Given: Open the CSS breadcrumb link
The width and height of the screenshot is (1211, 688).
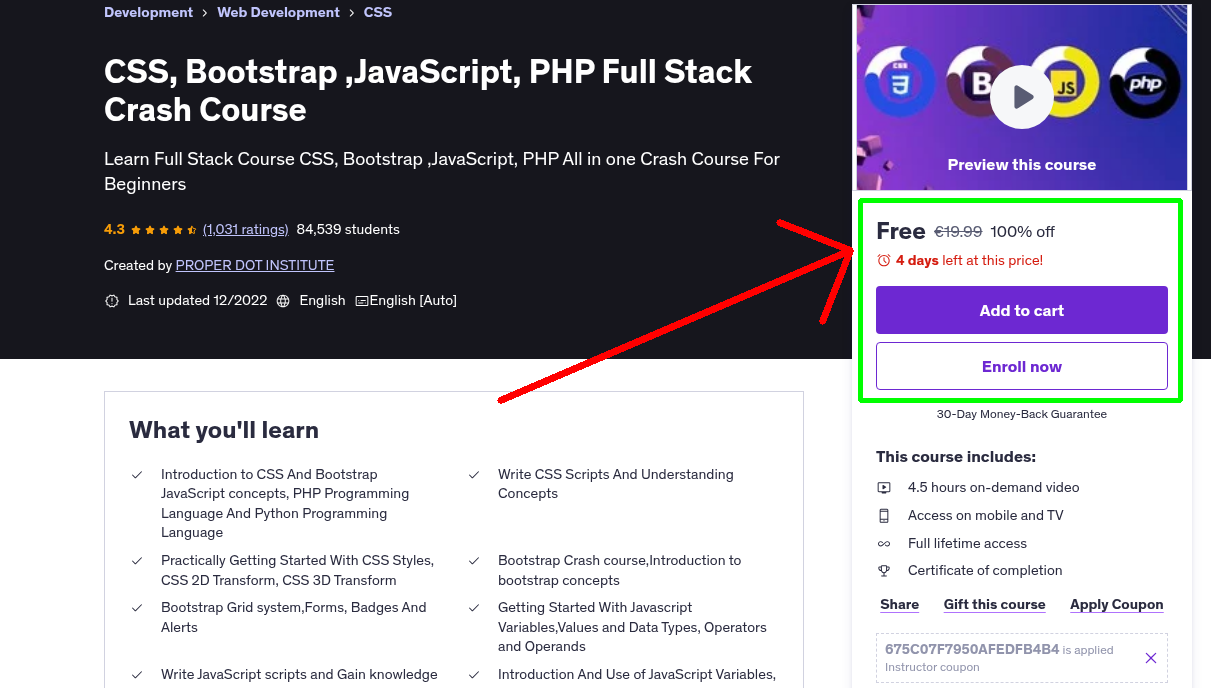Looking at the screenshot, I should coord(378,13).
